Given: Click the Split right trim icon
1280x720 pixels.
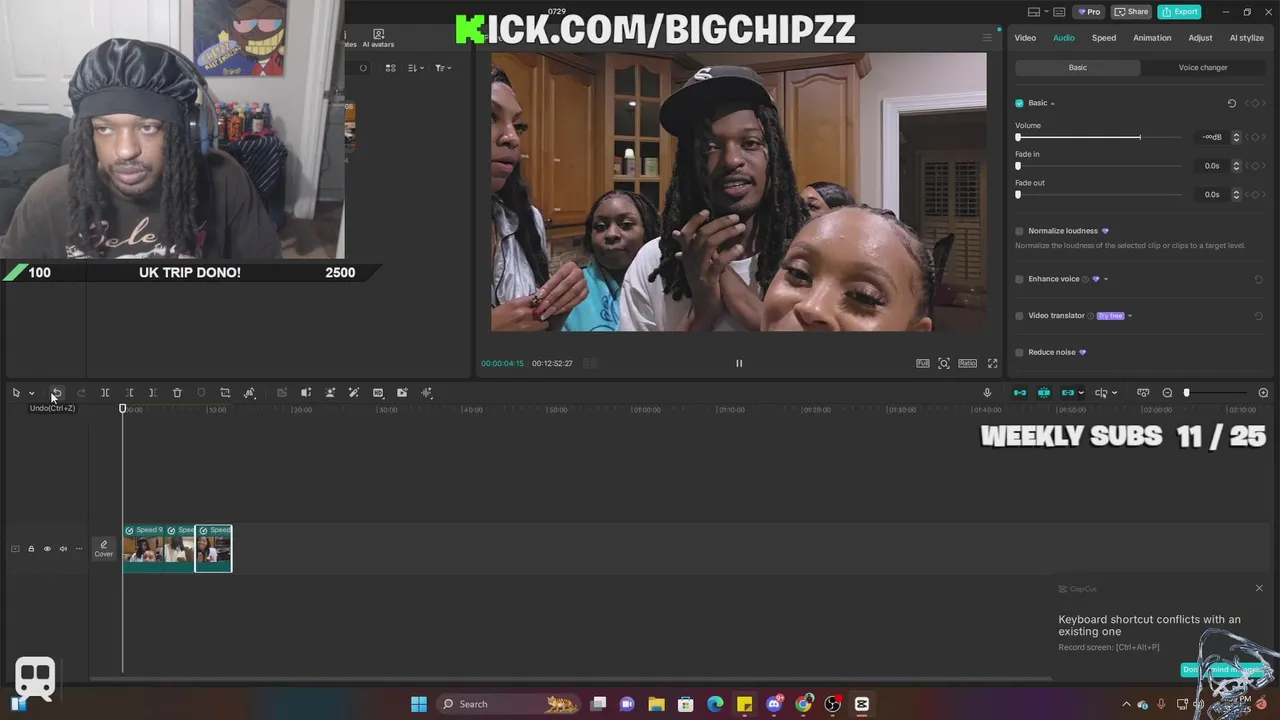Looking at the screenshot, I should (x=153, y=393).
